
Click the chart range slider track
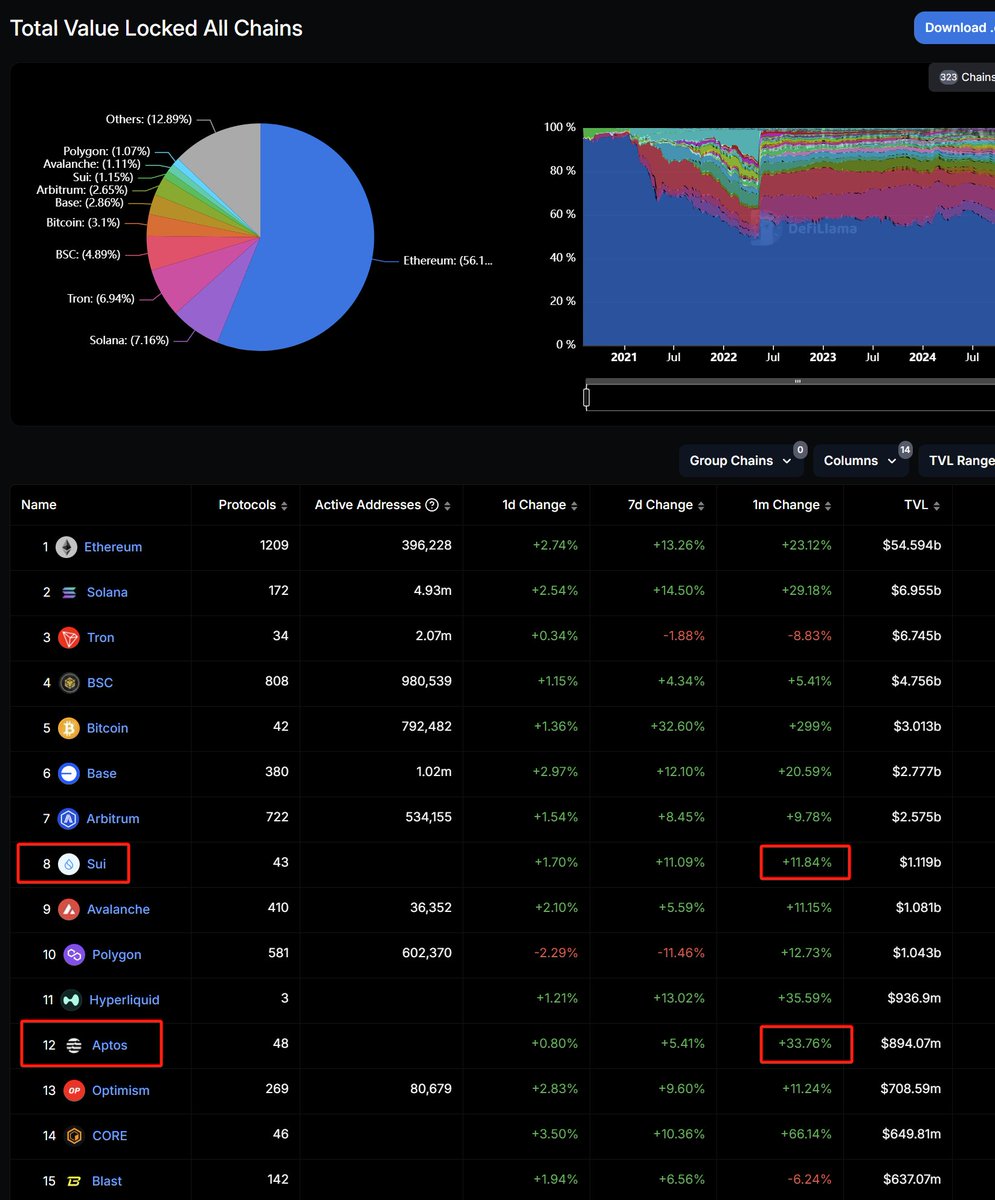point(790,397)
